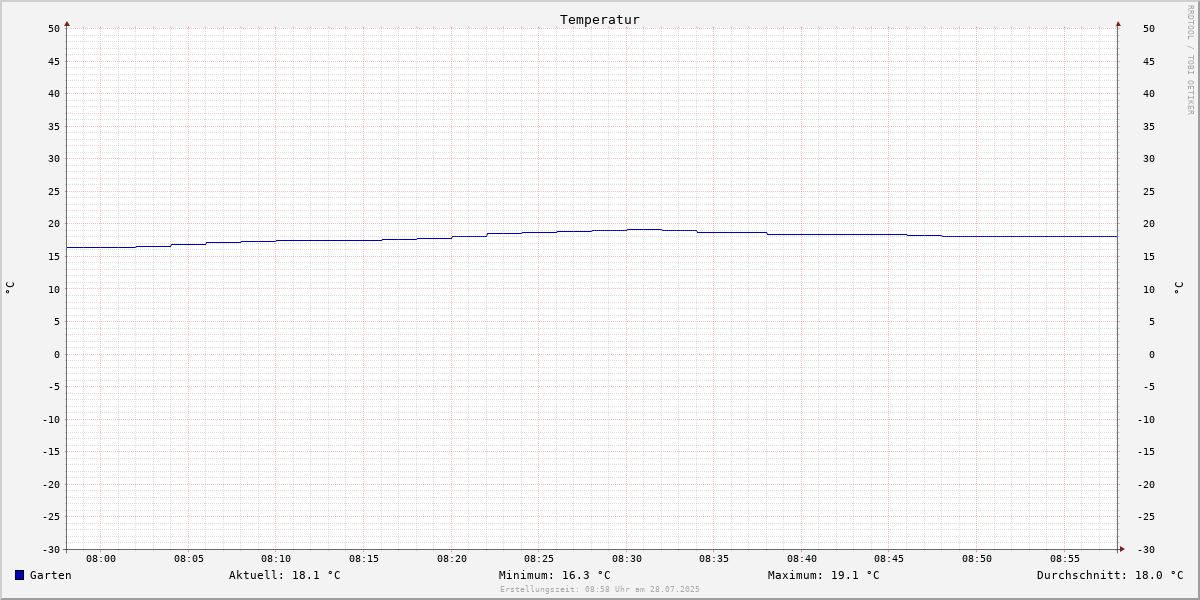Click the 08:40 time axis label

pyautogui.click(x=802, y=559)
